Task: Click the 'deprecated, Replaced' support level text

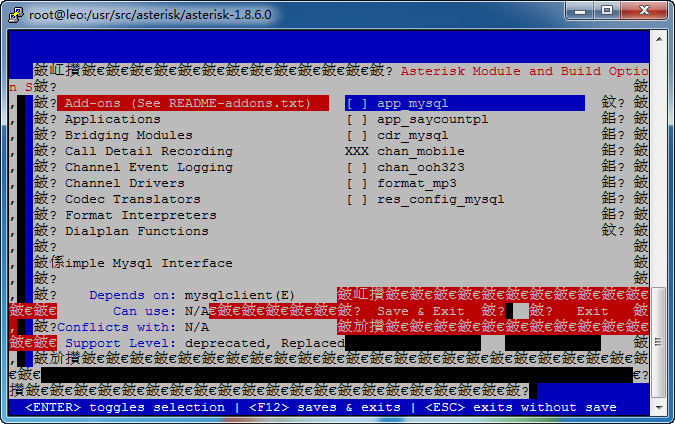Action: coord(265,343)
